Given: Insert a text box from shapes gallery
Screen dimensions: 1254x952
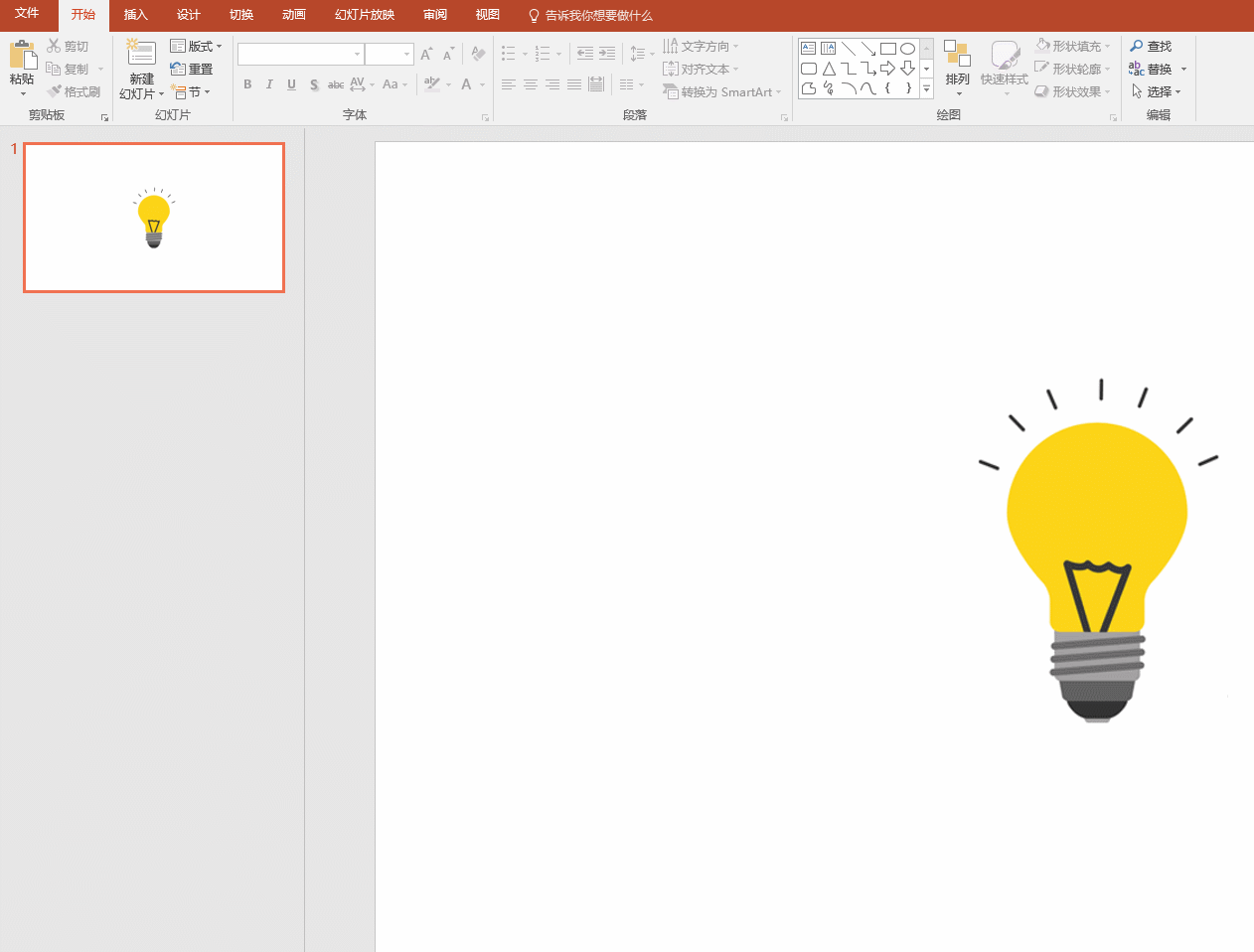Looking at the screenshot, I should tap(808, 48).
